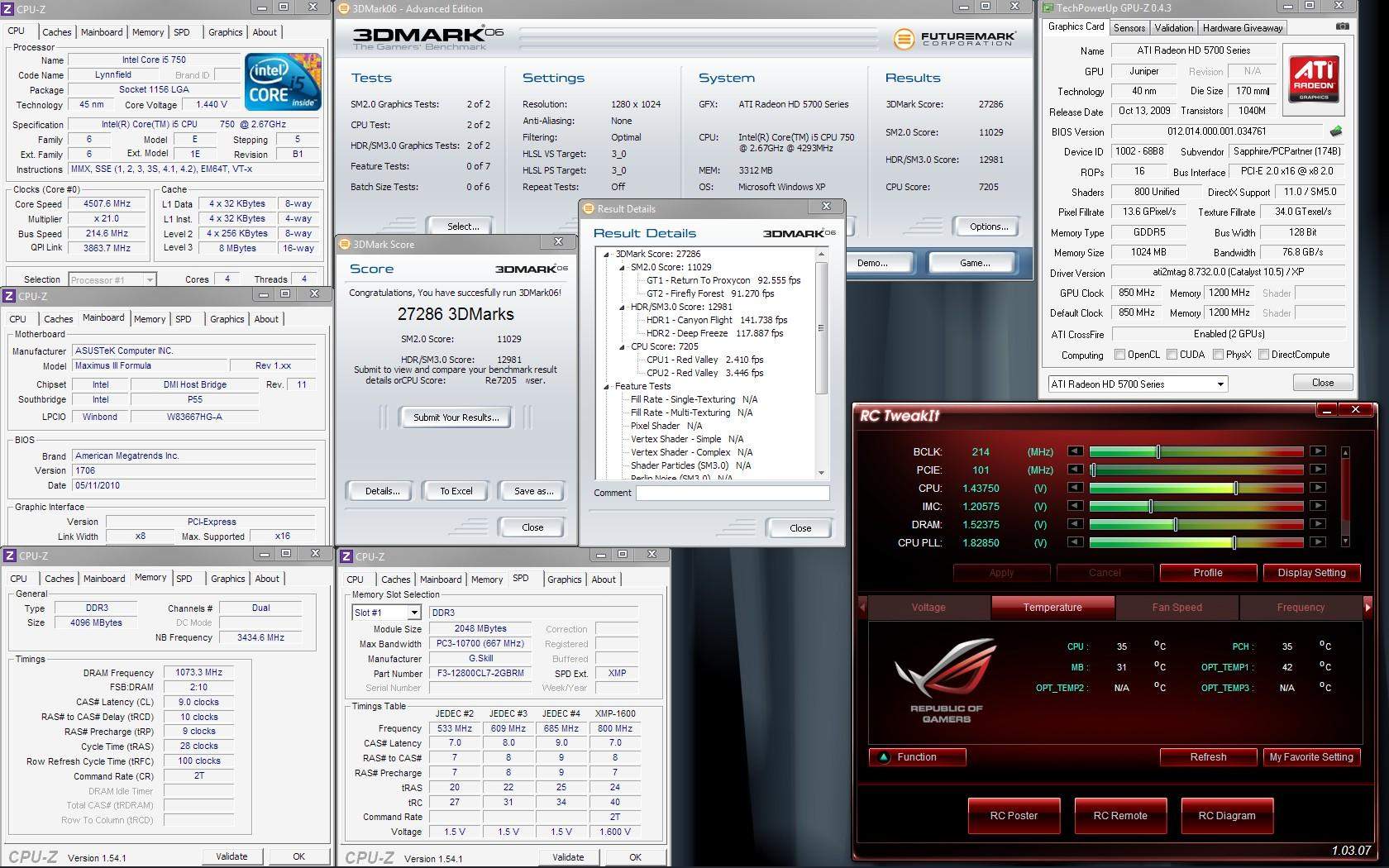
Task: Click the Function button triangle icon
Action: click(884, 756)
